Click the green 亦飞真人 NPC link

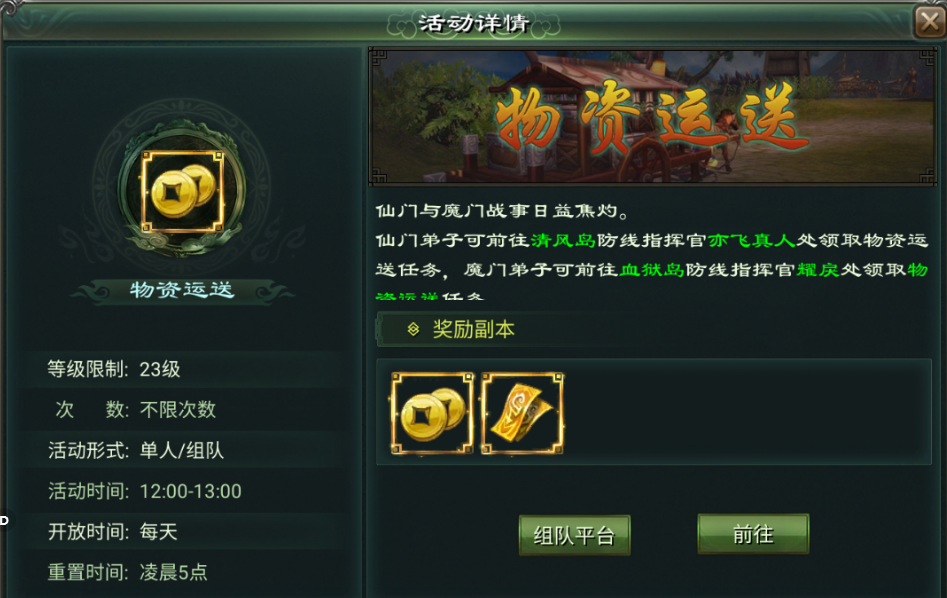click(x=751, y=240)
